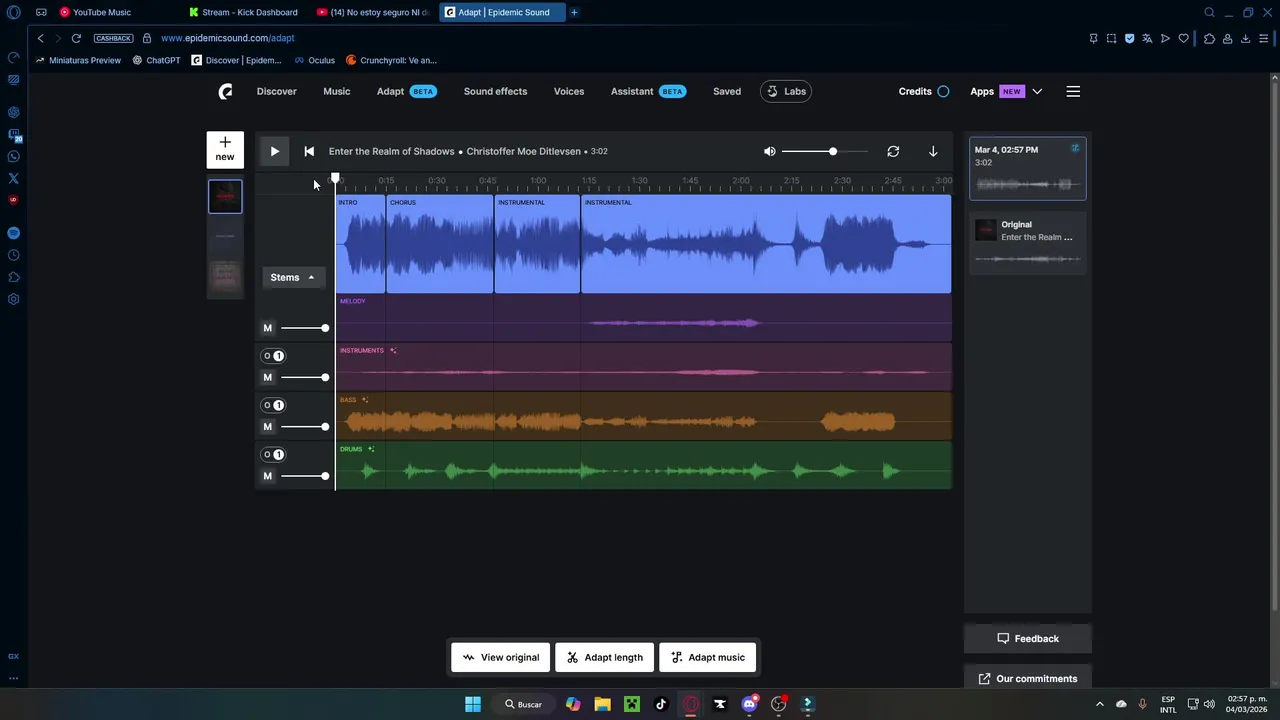Image resolution: width=1280 pixels, height=720 pixels.
Task: Click browser search tabs magnifier icon
Action: pos(1209,12)
